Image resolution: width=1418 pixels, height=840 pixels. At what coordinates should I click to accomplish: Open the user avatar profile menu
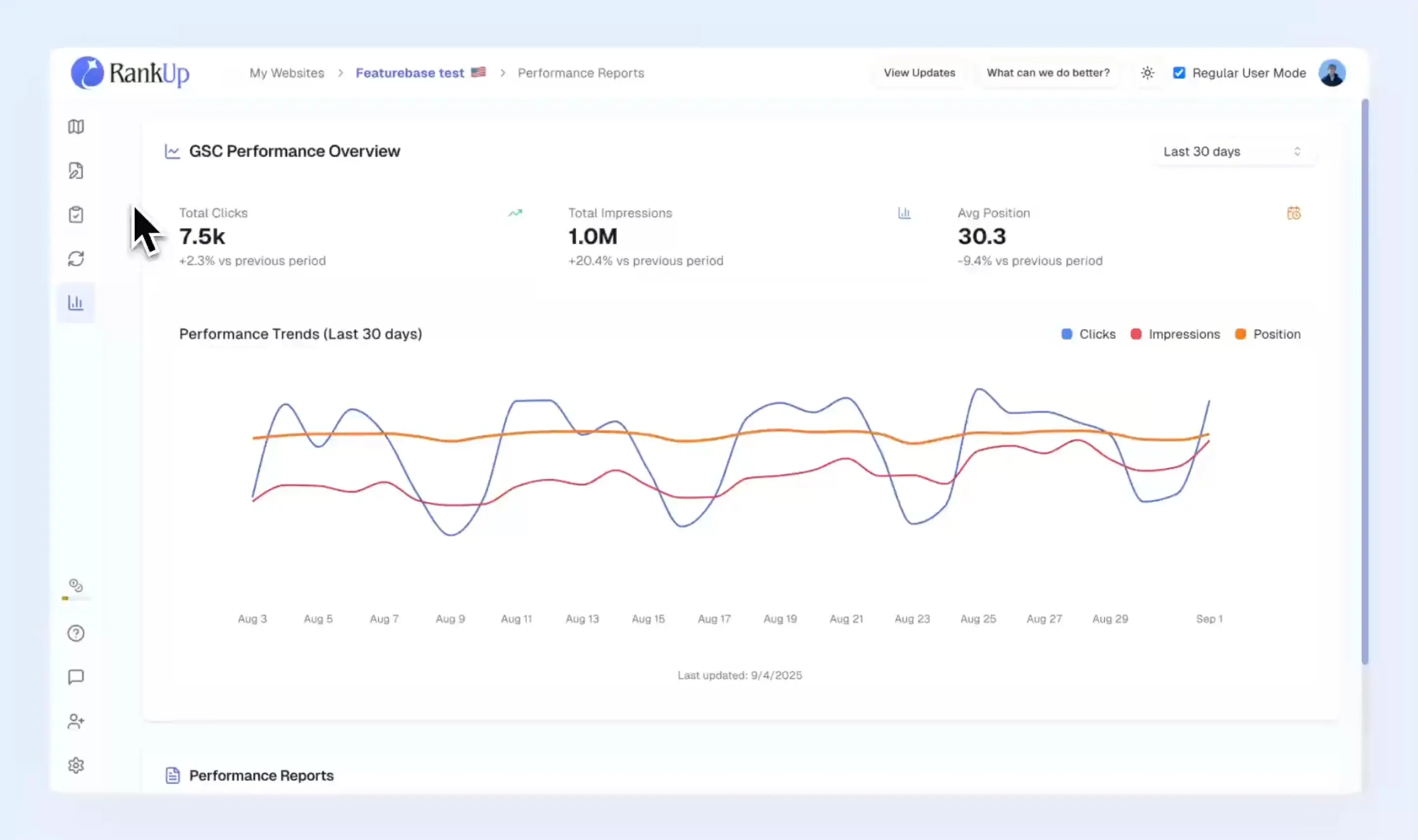1332,73
